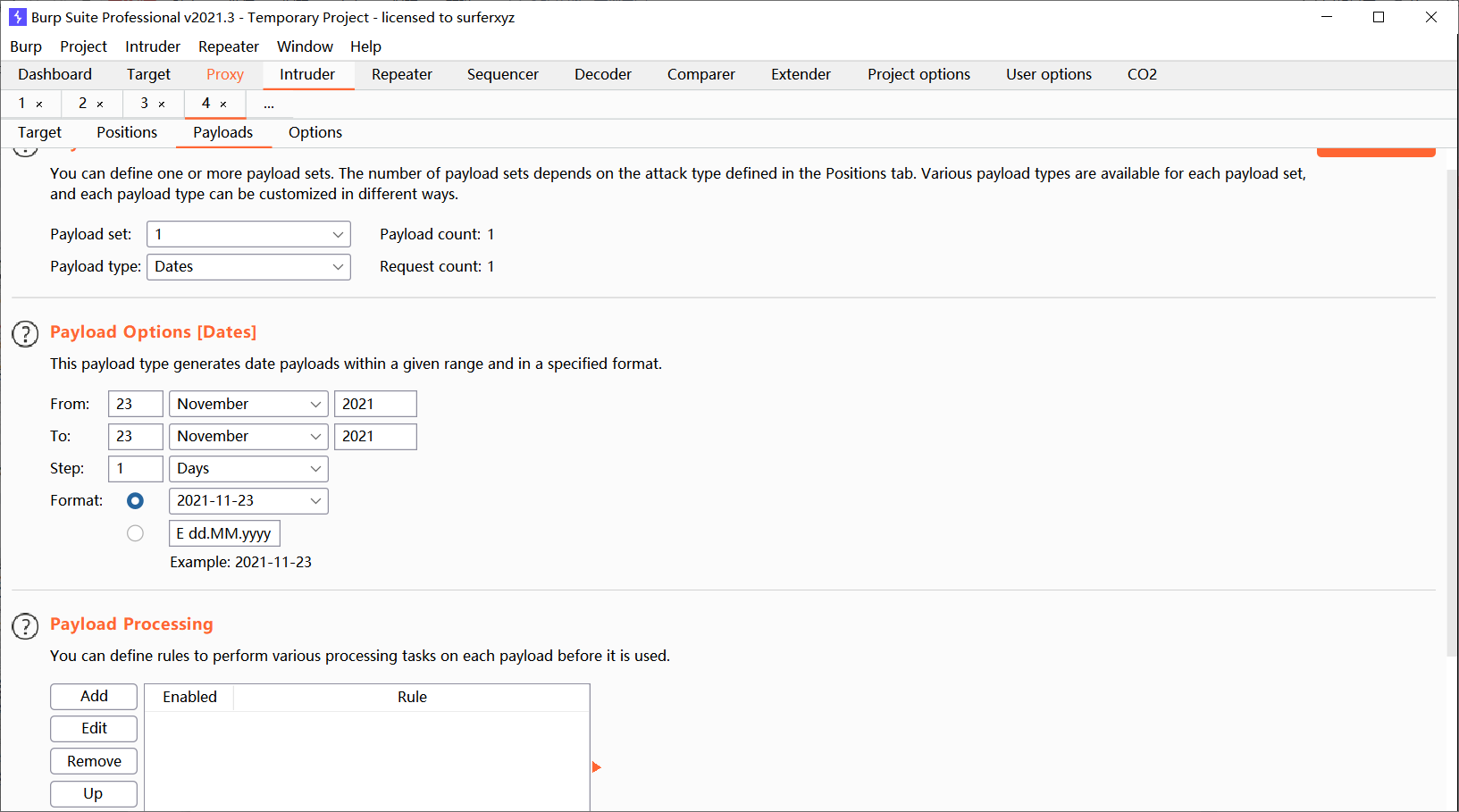Switch to the Comparer tab
Viewport: 1459px width, 812px height.
coord(701,75)
